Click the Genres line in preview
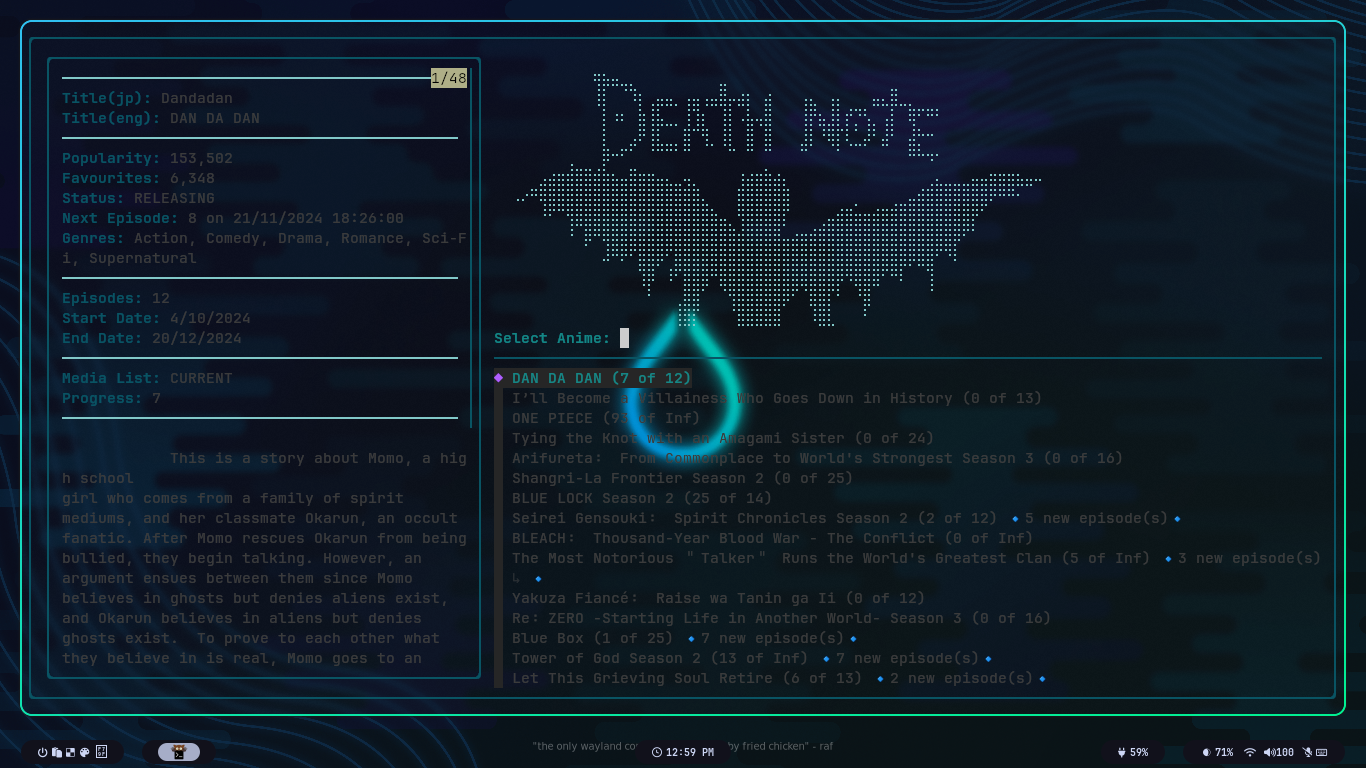The width and height of the screenshot is (1366, 768). (264, 248)
